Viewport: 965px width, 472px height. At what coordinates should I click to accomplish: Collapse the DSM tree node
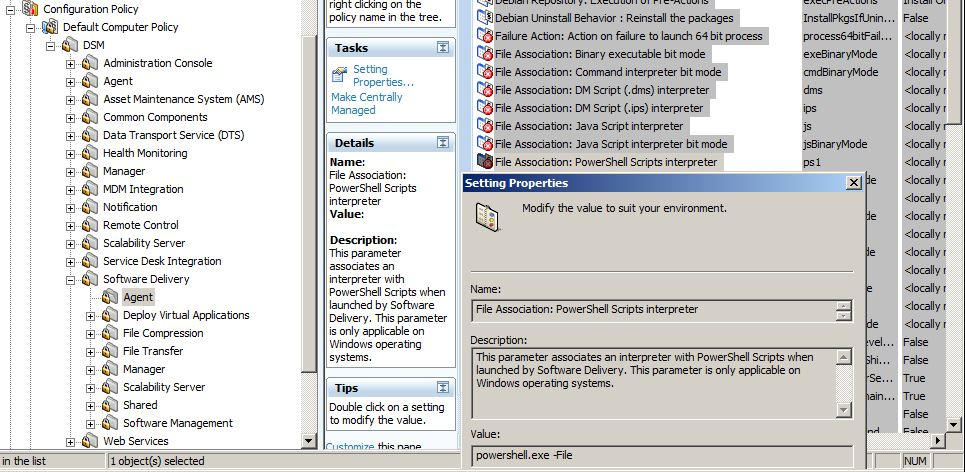click(x=50, y=46)
